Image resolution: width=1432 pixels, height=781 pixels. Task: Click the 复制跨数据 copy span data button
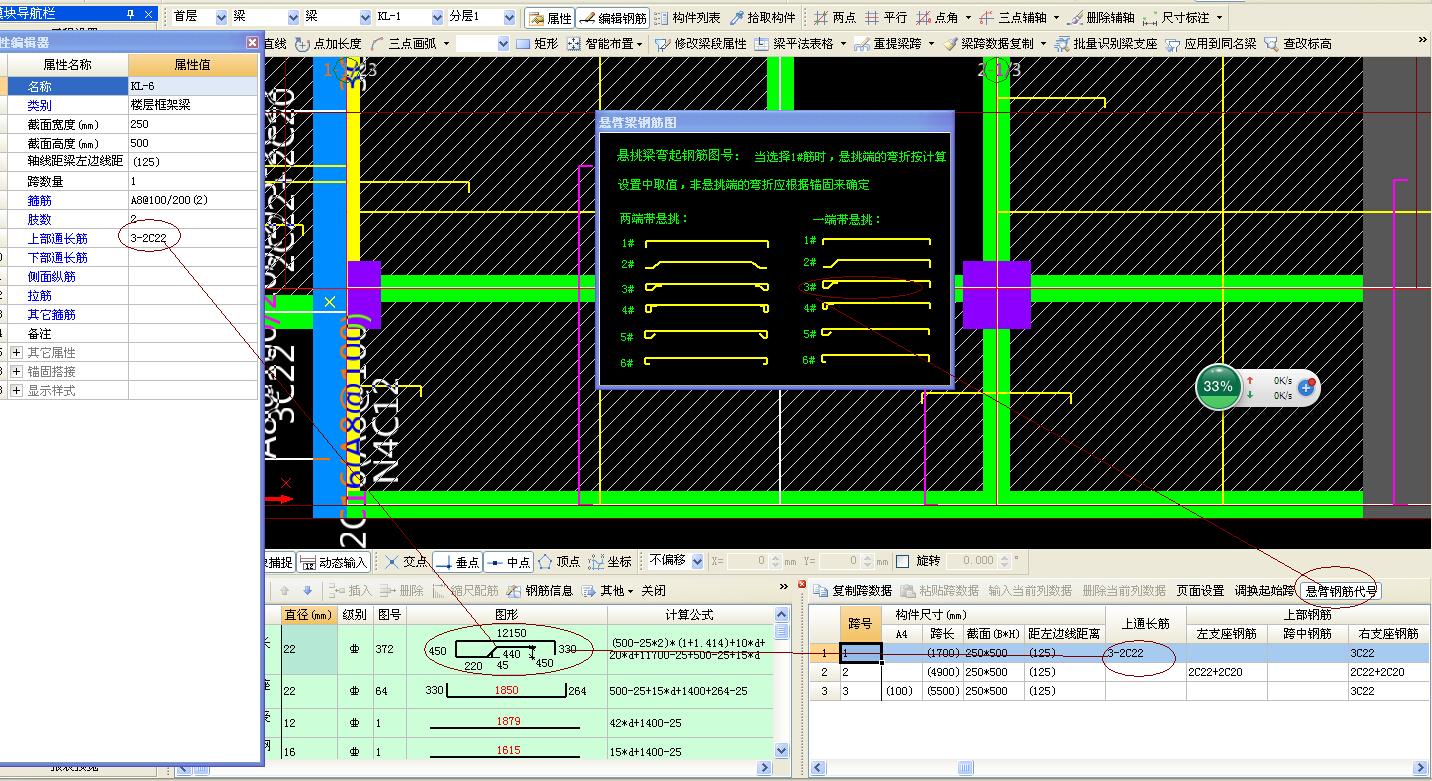click(x=852, y=591)
